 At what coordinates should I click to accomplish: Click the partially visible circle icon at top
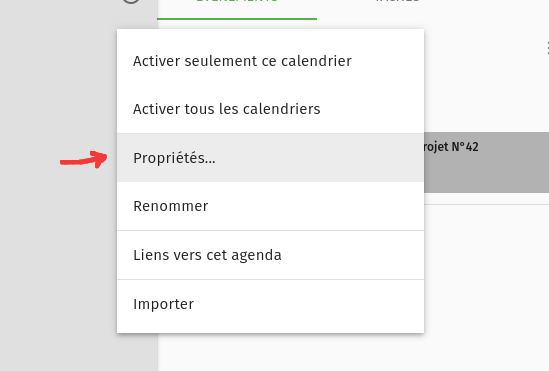(x=131, y=1)
